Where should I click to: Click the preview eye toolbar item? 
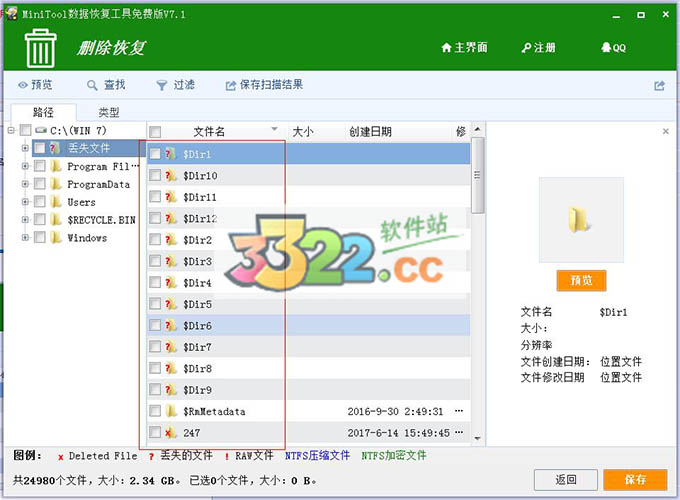tap(35, 85)
